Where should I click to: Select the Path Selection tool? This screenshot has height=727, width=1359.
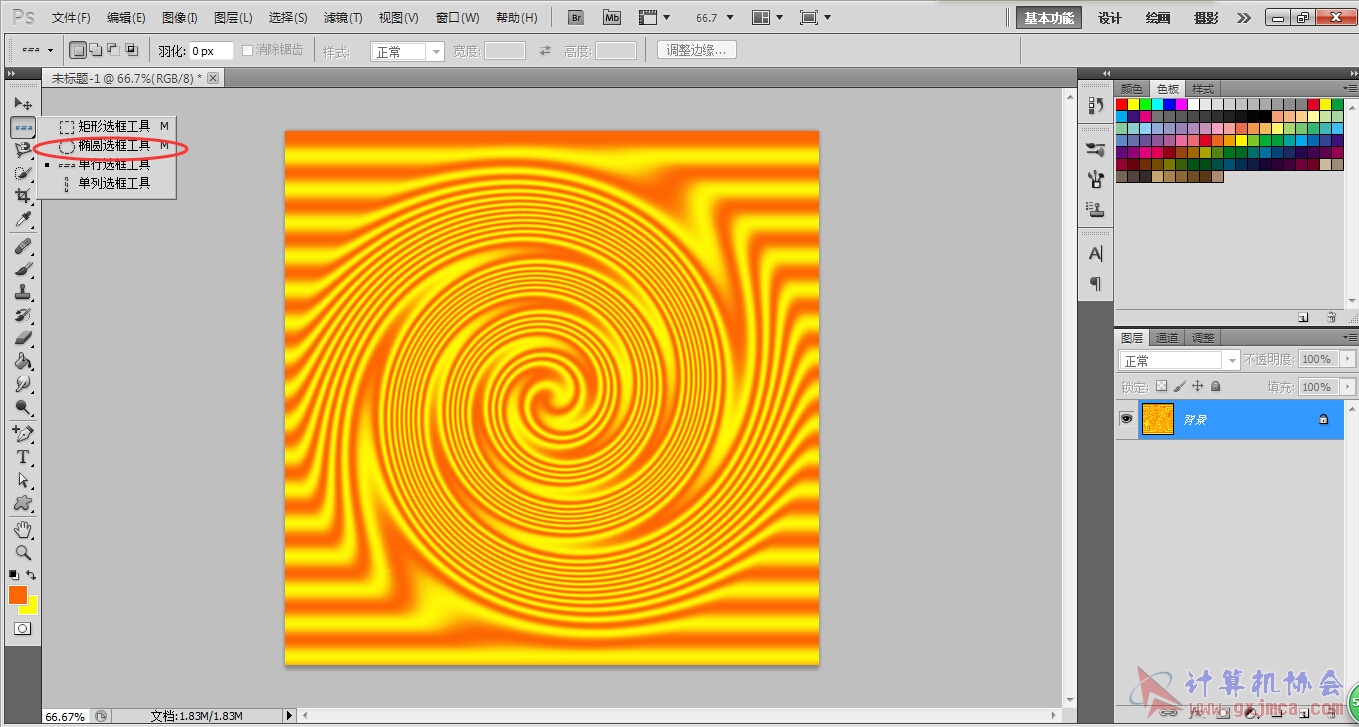pyautogui.click(x=23, y=480)
